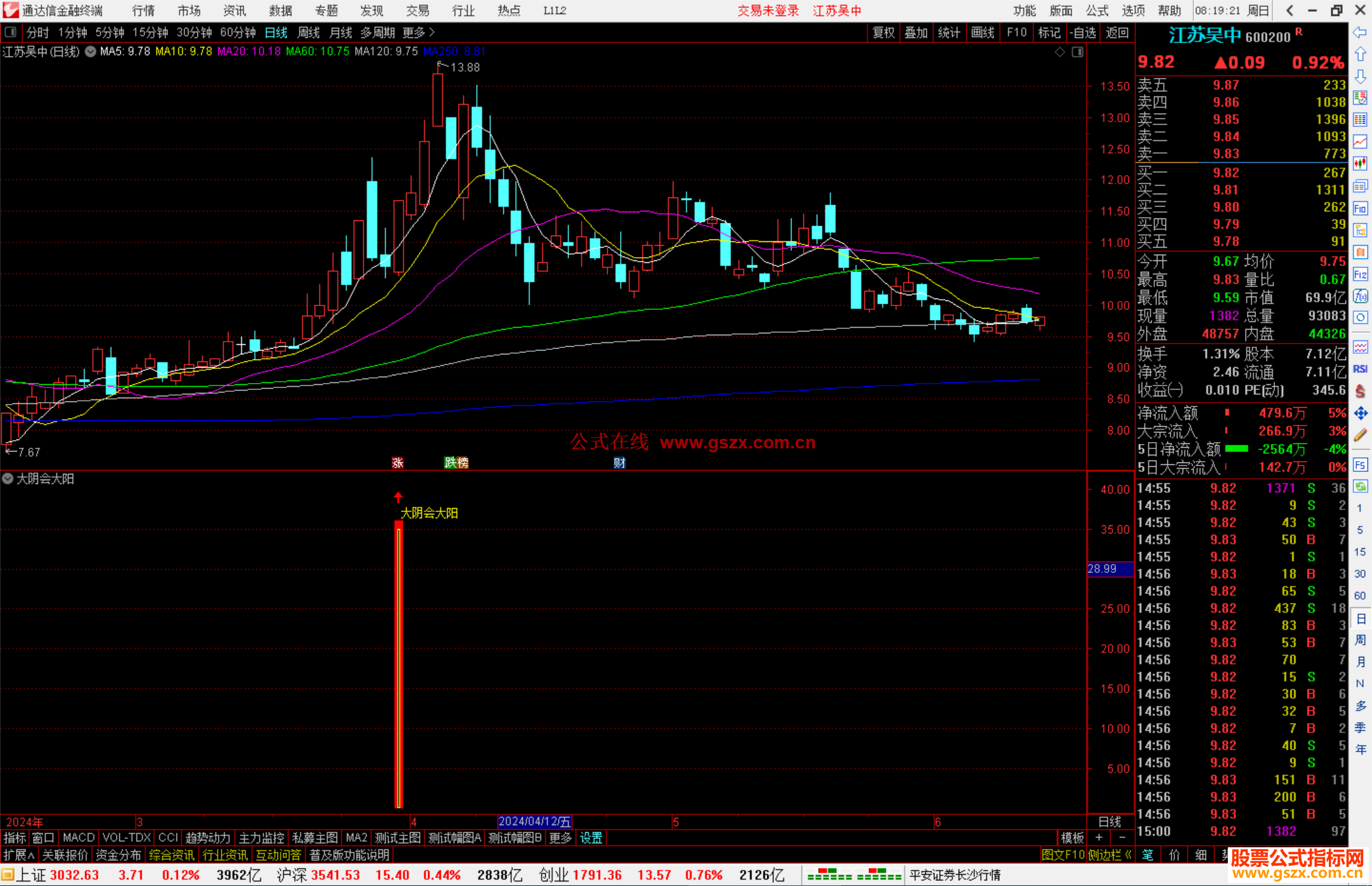
Task: Expand the 扩展 bottom panel
Action: (x=19, y=855)
